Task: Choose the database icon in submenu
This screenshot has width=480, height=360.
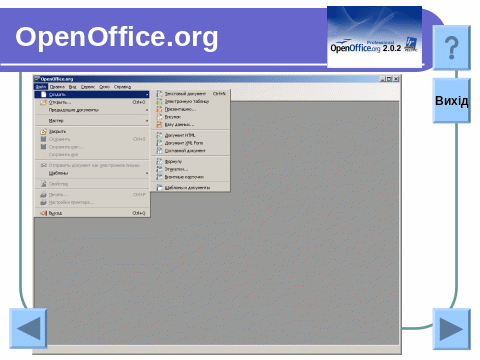Action: point(159,124)
